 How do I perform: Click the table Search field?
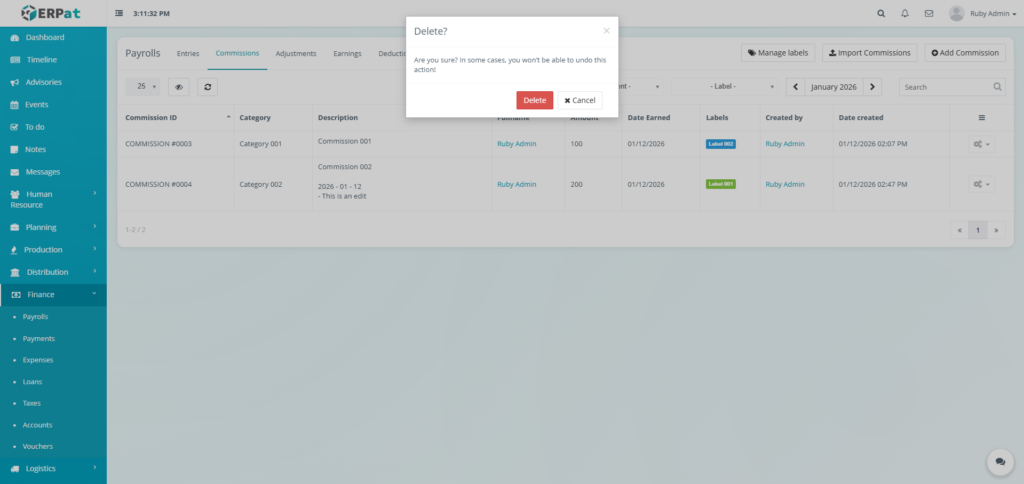pos(952,87)
